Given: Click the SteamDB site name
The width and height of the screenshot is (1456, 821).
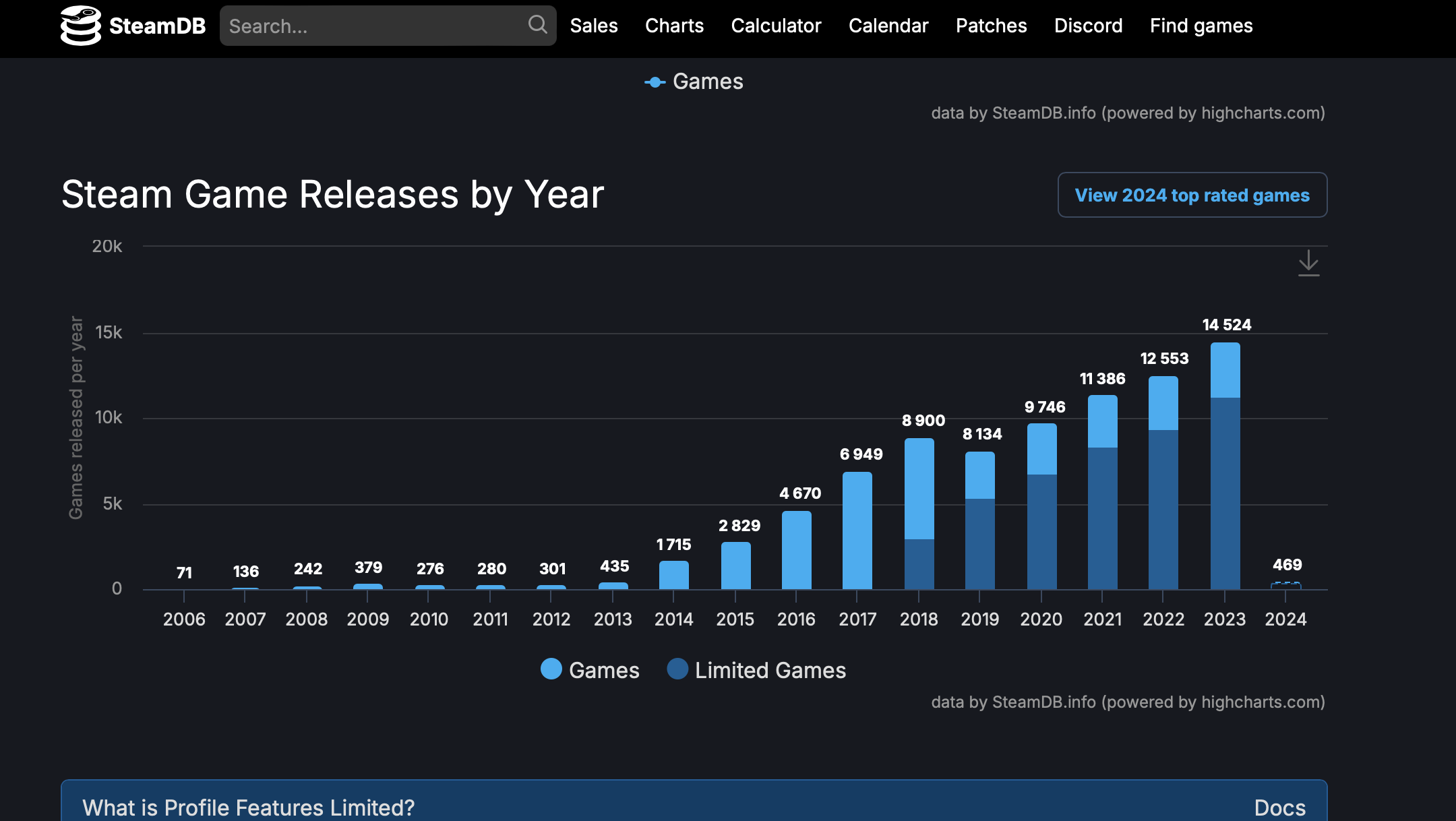Looking at the screenshot, I should point(157,26).
